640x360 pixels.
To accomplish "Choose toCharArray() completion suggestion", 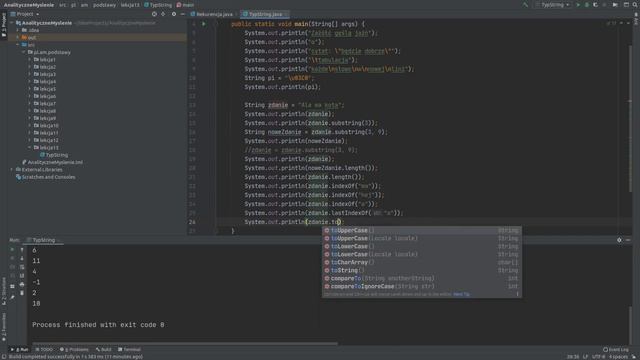I will coord(422,262).
